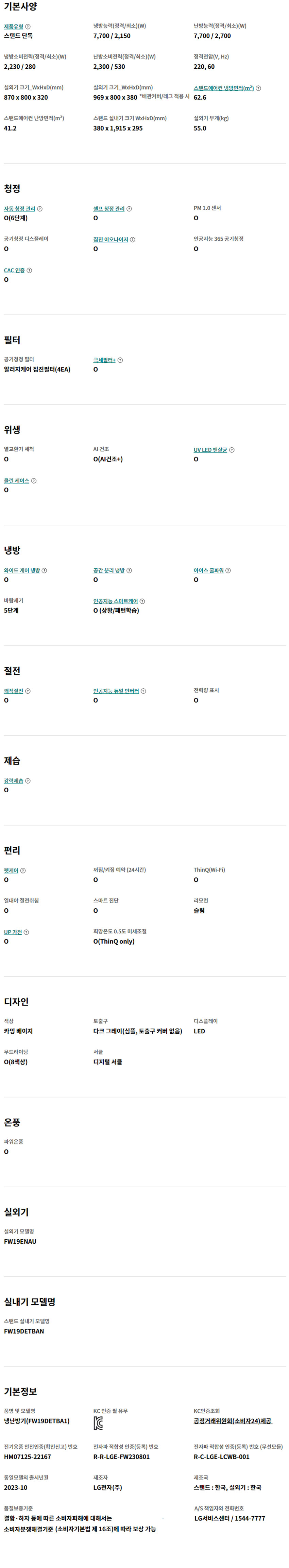Open info icon beside 셀프 청정 관리
The height and width of the screenshot is (1568, 289).
point(129,209)
